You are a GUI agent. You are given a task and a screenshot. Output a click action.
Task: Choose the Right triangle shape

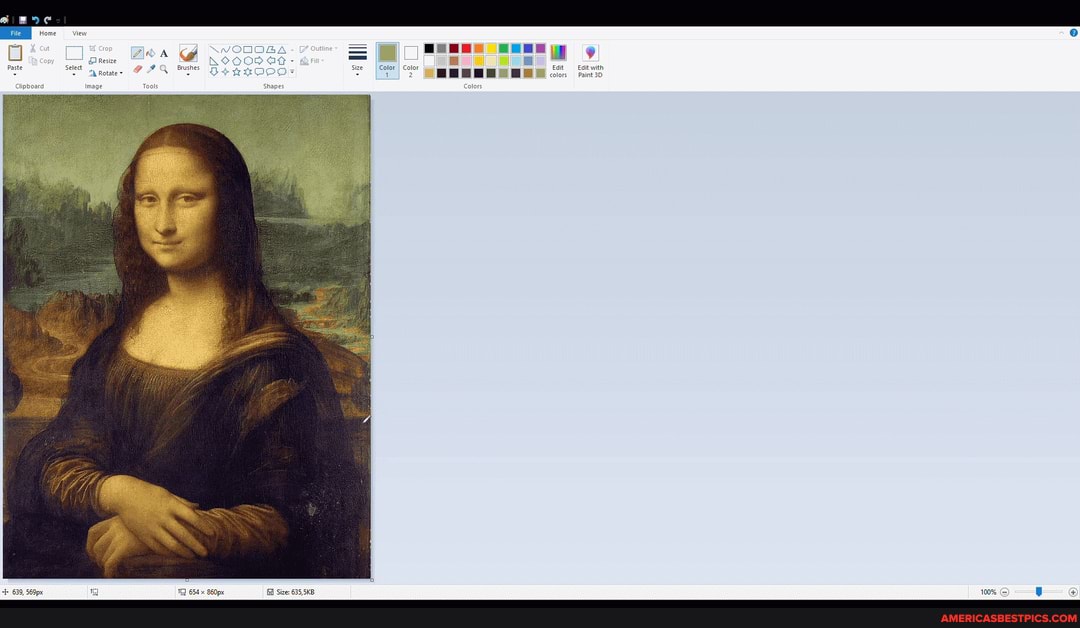[x=214, y=61]
